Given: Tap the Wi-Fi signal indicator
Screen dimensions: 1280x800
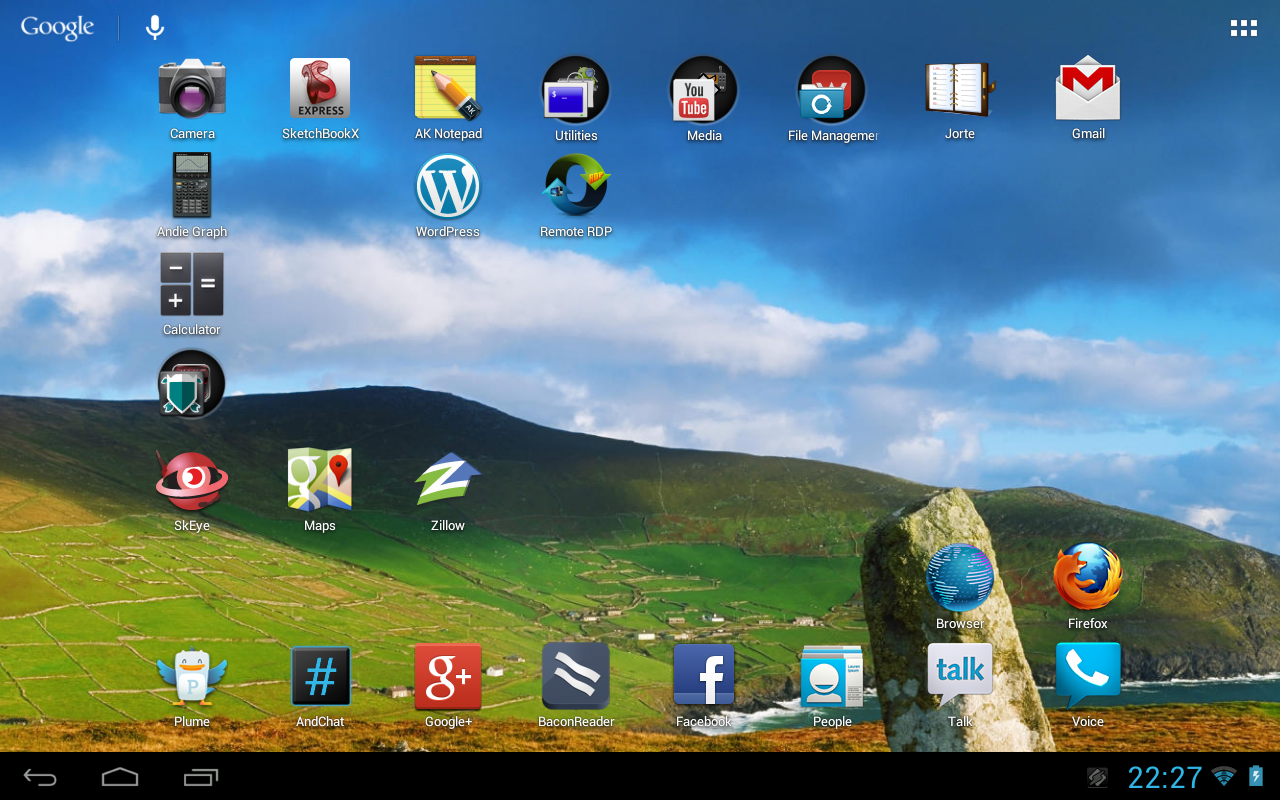Looking at the screenshot, I should pos(1223,776).
